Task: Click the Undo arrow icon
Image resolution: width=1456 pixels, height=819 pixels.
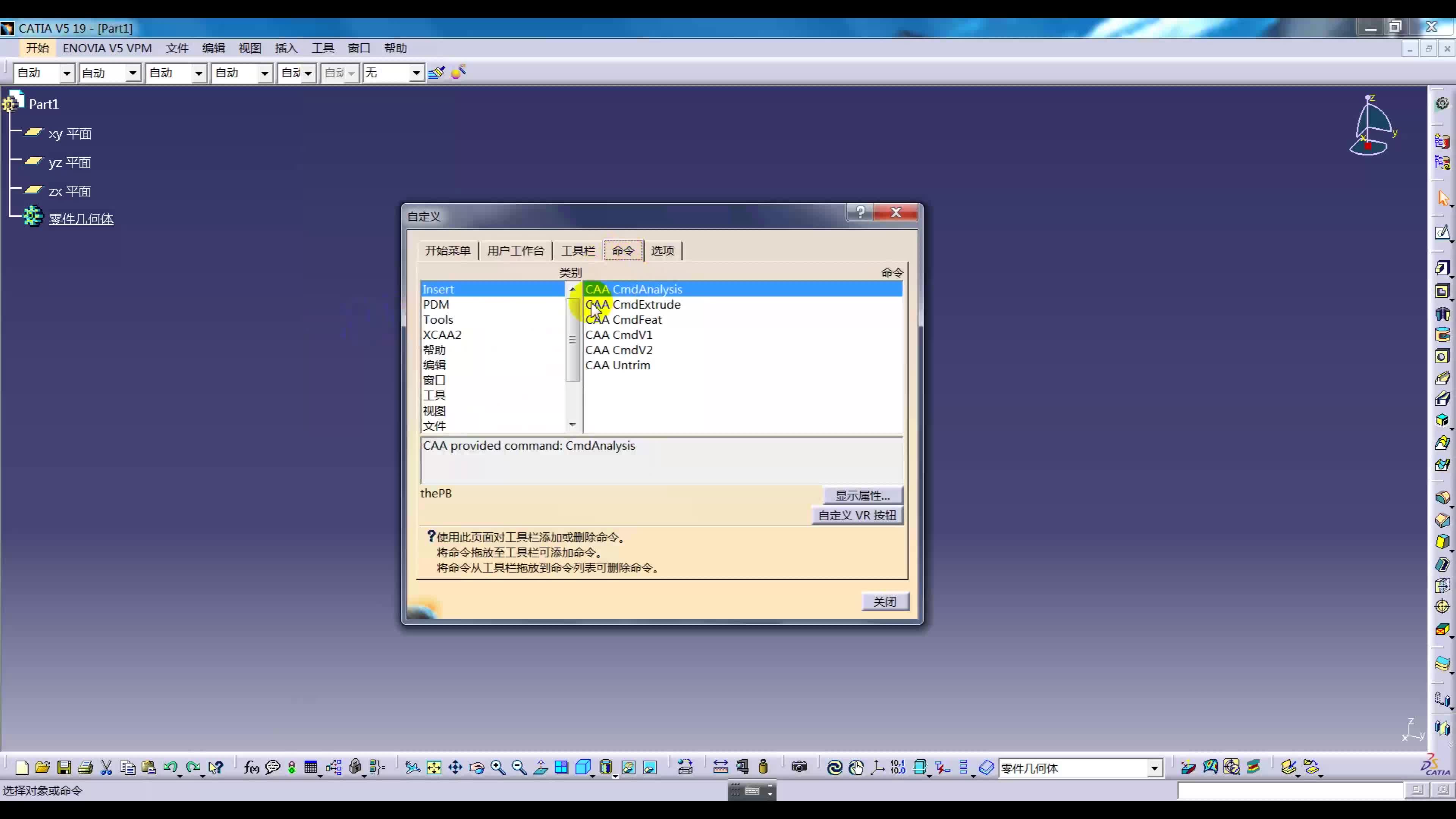Action: [169, 767]
